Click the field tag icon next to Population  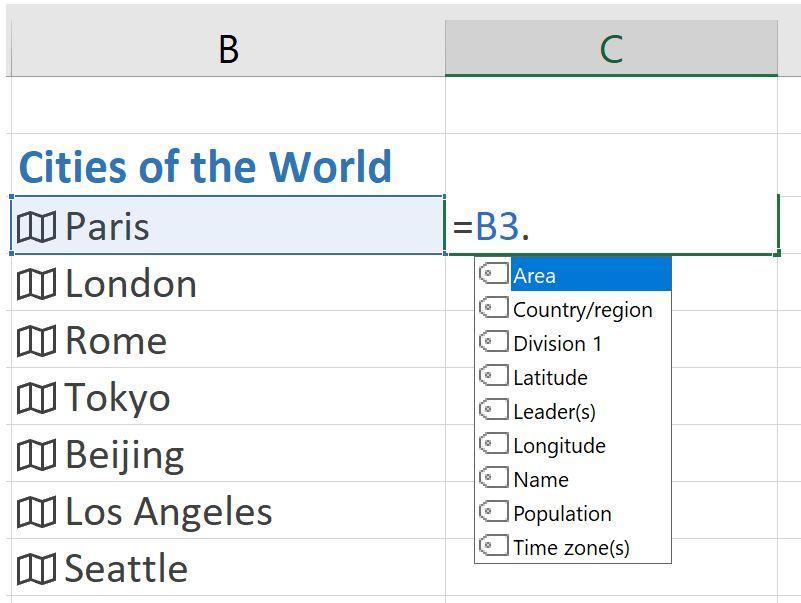(x=494, y=512)
